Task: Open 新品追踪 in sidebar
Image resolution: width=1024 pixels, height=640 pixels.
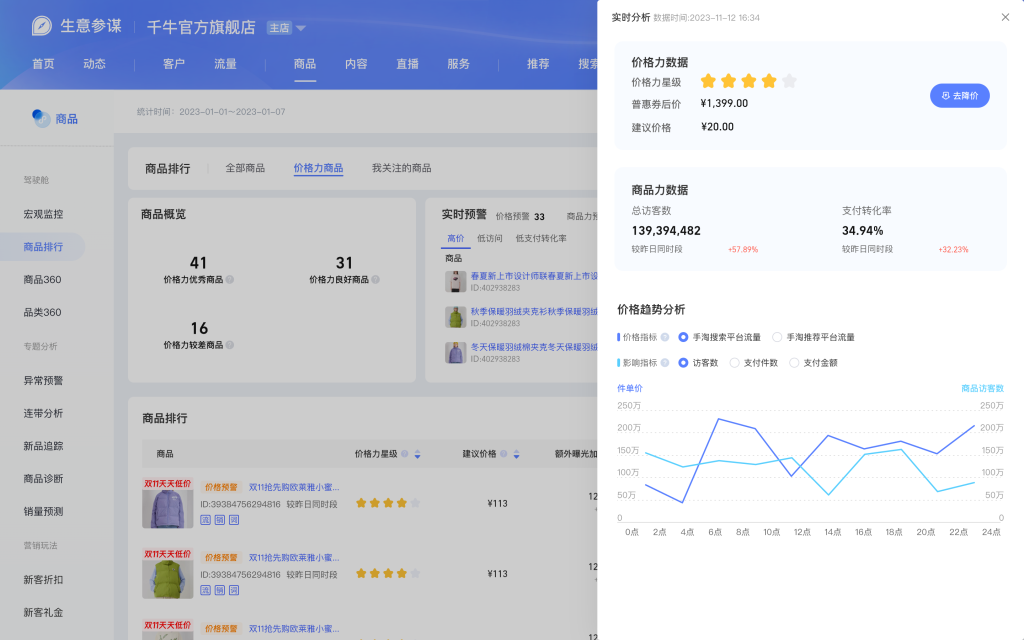Action: (43, 446)
